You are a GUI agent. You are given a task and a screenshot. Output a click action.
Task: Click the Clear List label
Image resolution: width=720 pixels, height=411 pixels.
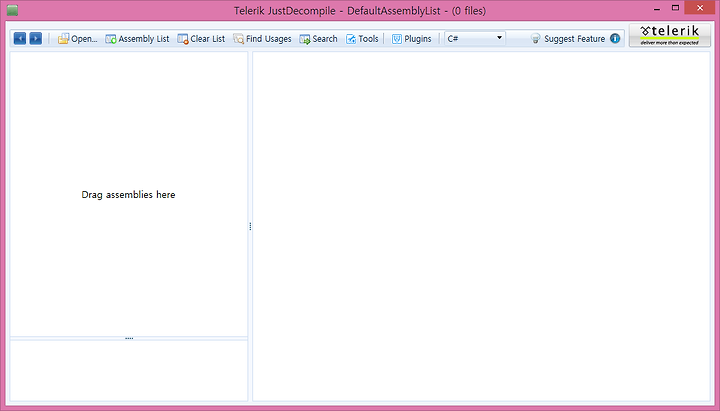coord(208,39)
